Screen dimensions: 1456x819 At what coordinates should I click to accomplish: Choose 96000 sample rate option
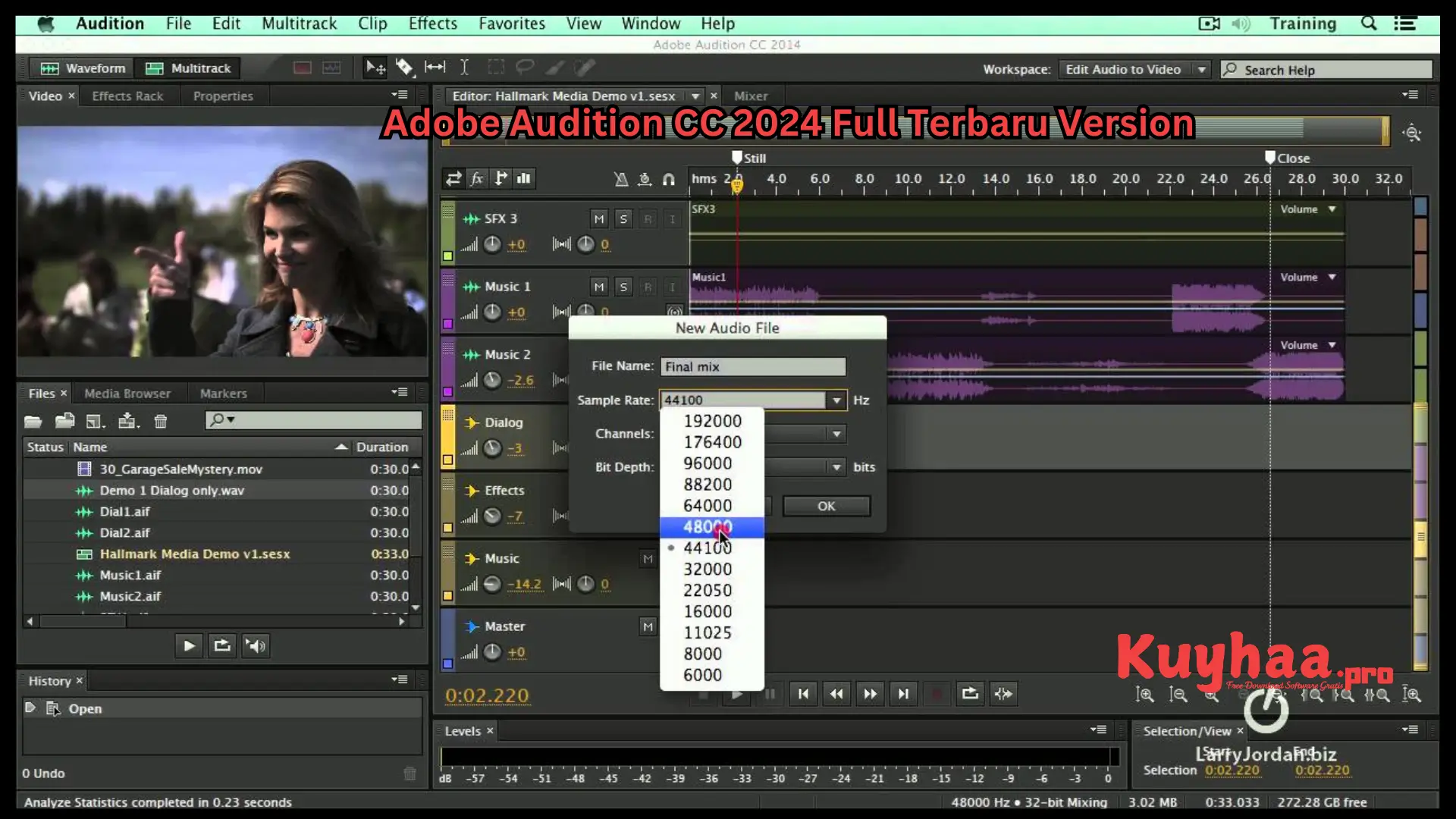(711, 463)
